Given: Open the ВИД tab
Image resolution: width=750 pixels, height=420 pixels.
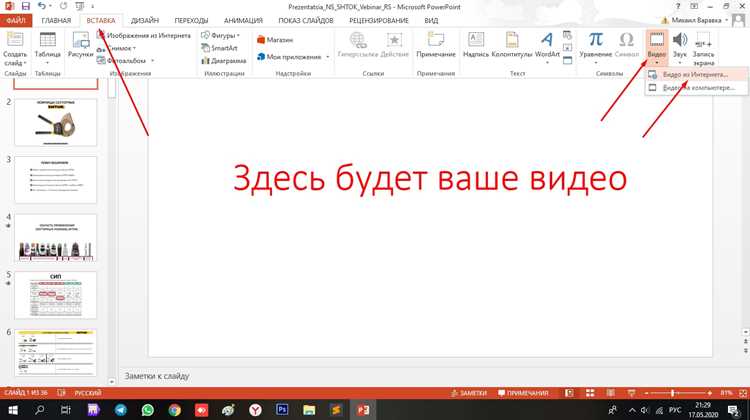Looking at the screenshot, I should tap(431, 21).
